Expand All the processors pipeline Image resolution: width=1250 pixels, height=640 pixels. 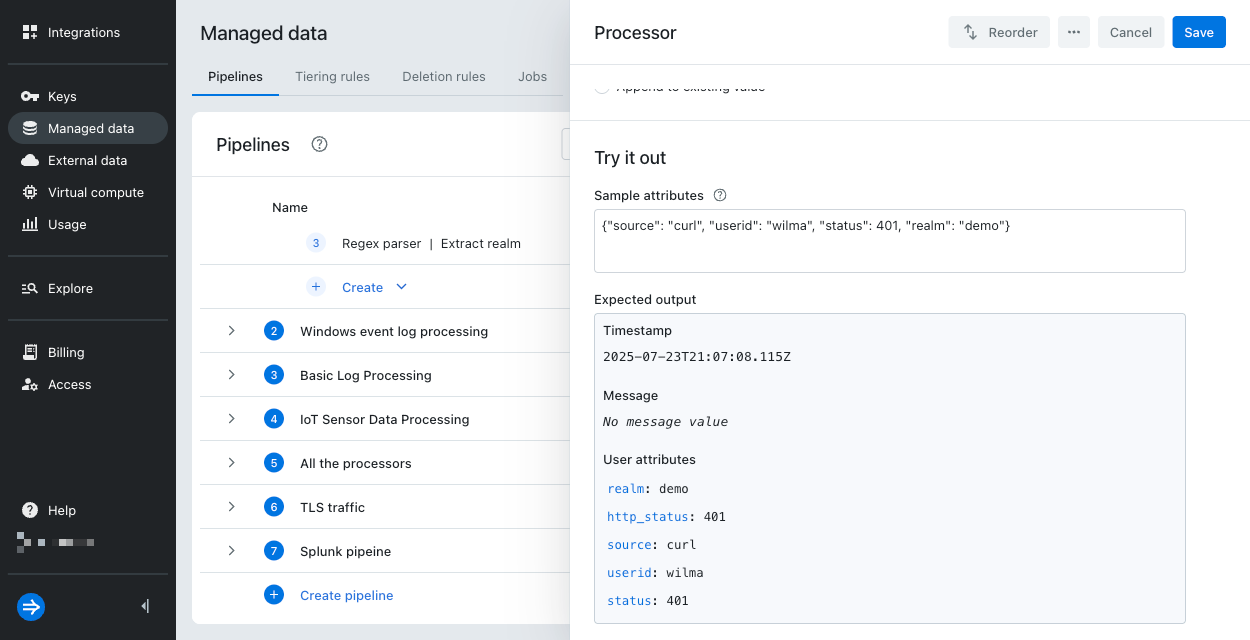point(231,463)
